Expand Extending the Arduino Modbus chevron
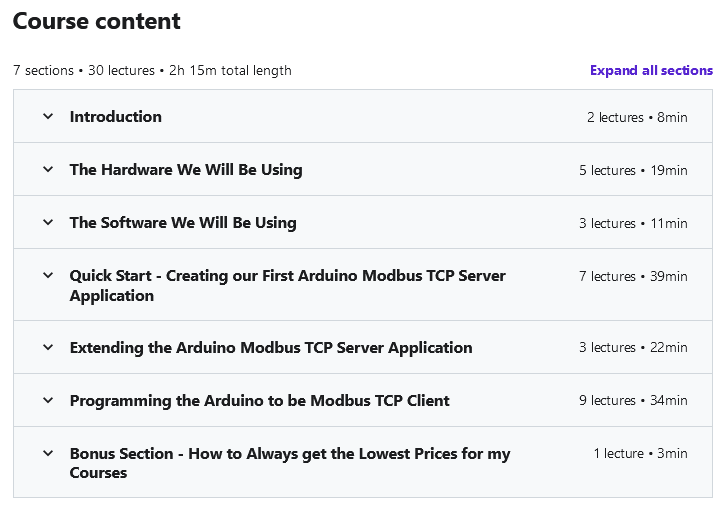 48,347
